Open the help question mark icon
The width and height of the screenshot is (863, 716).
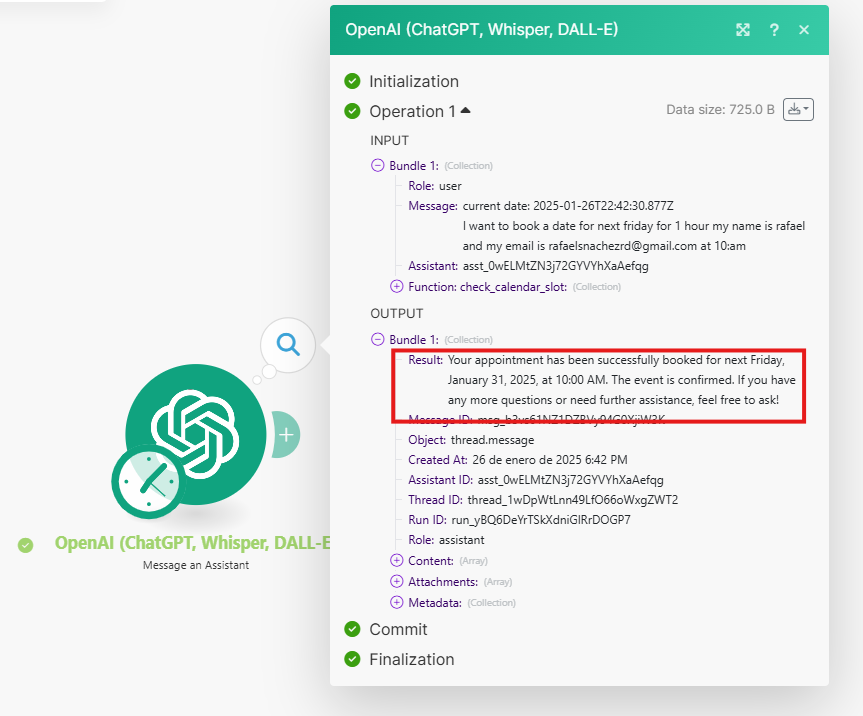774,30
